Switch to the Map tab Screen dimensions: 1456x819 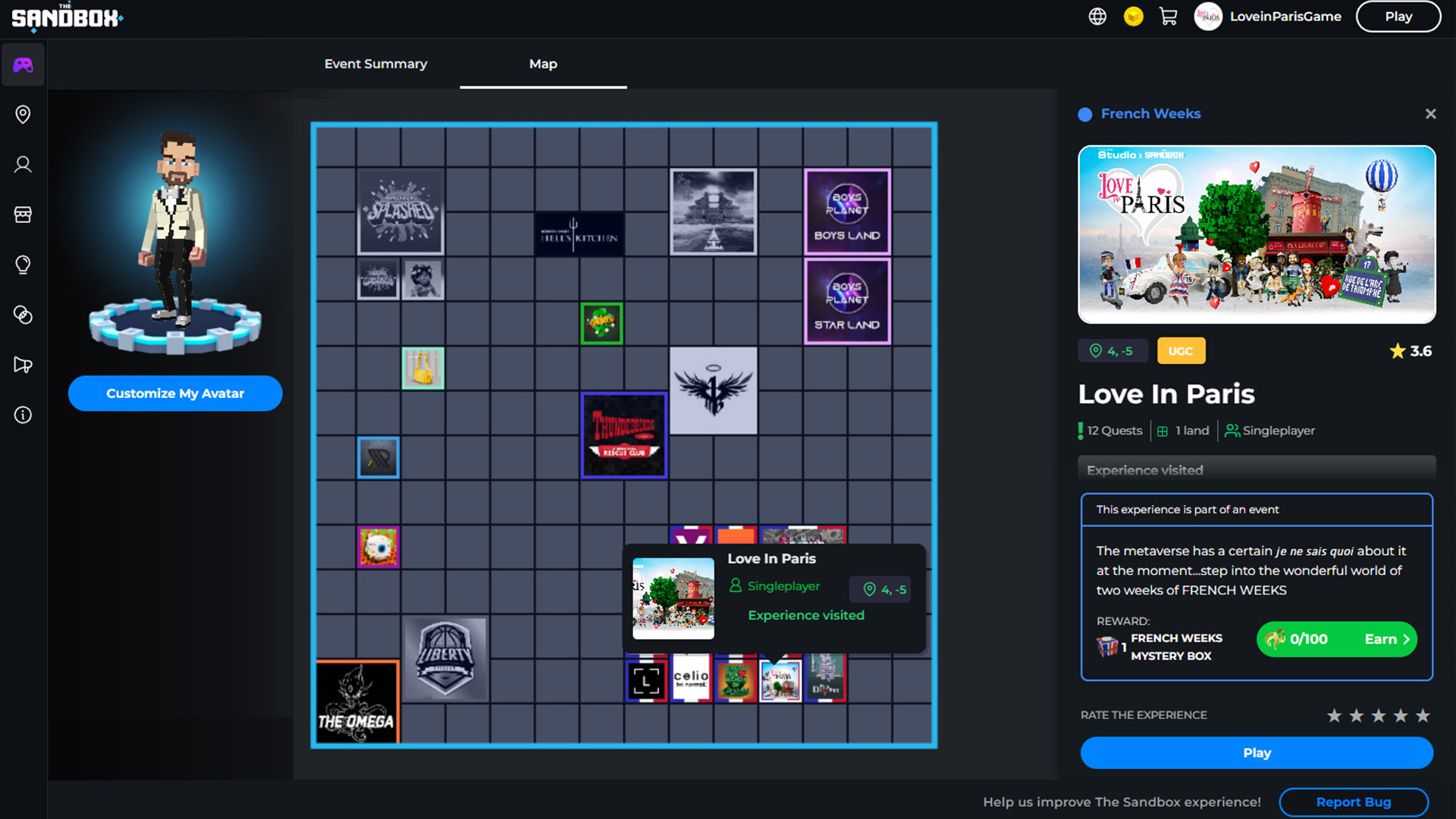[x=543, y=64]
